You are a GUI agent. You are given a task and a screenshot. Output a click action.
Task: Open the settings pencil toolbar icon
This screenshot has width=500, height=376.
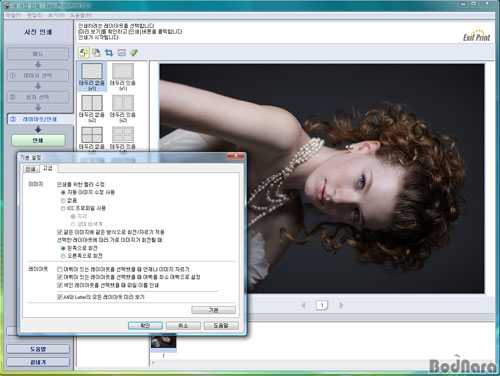[134, 52]
